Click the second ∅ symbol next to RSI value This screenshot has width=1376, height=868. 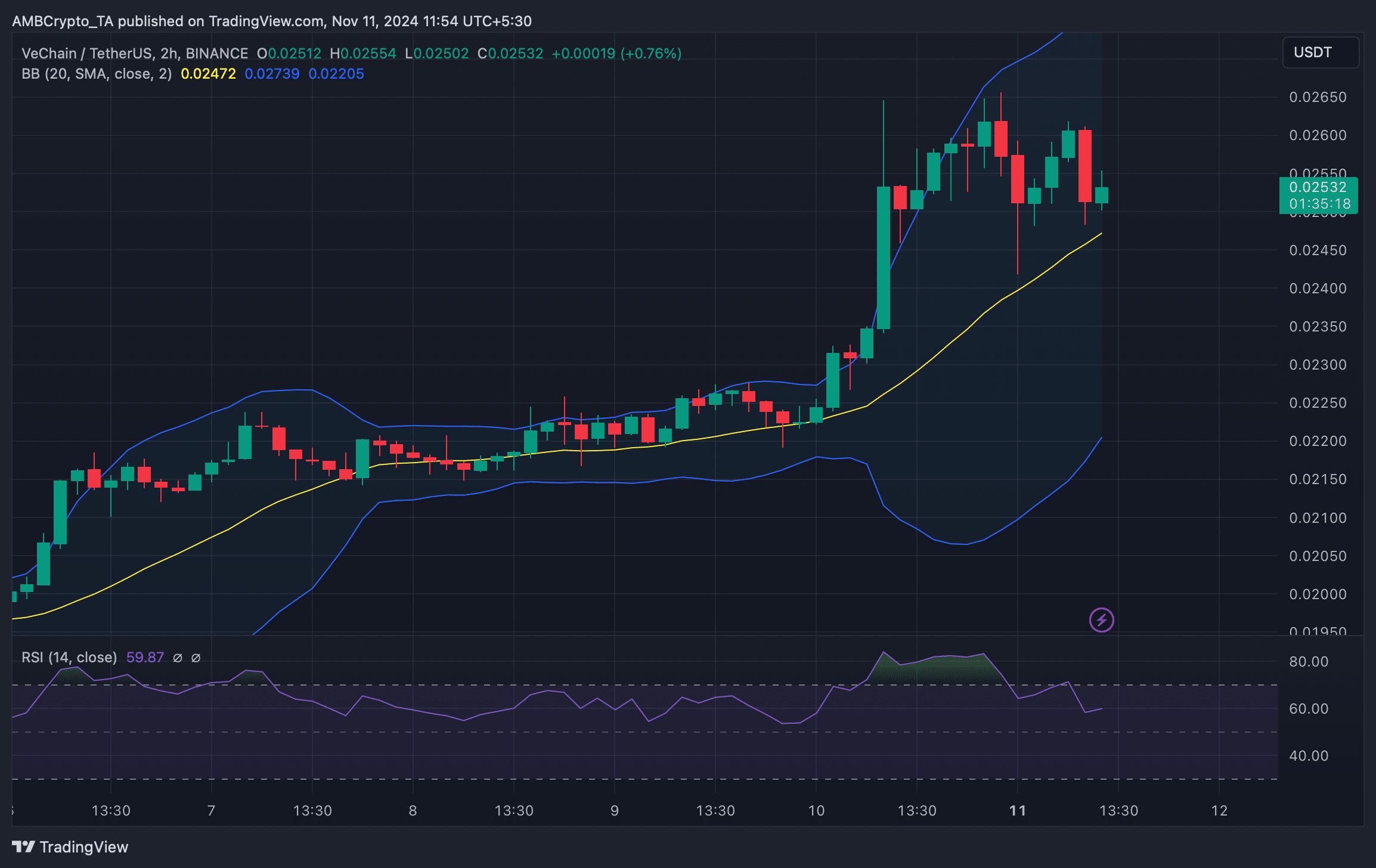coord(196,658)
